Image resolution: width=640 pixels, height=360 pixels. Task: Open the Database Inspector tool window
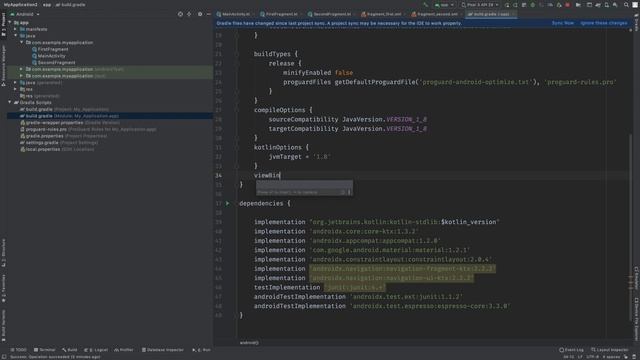162,350
